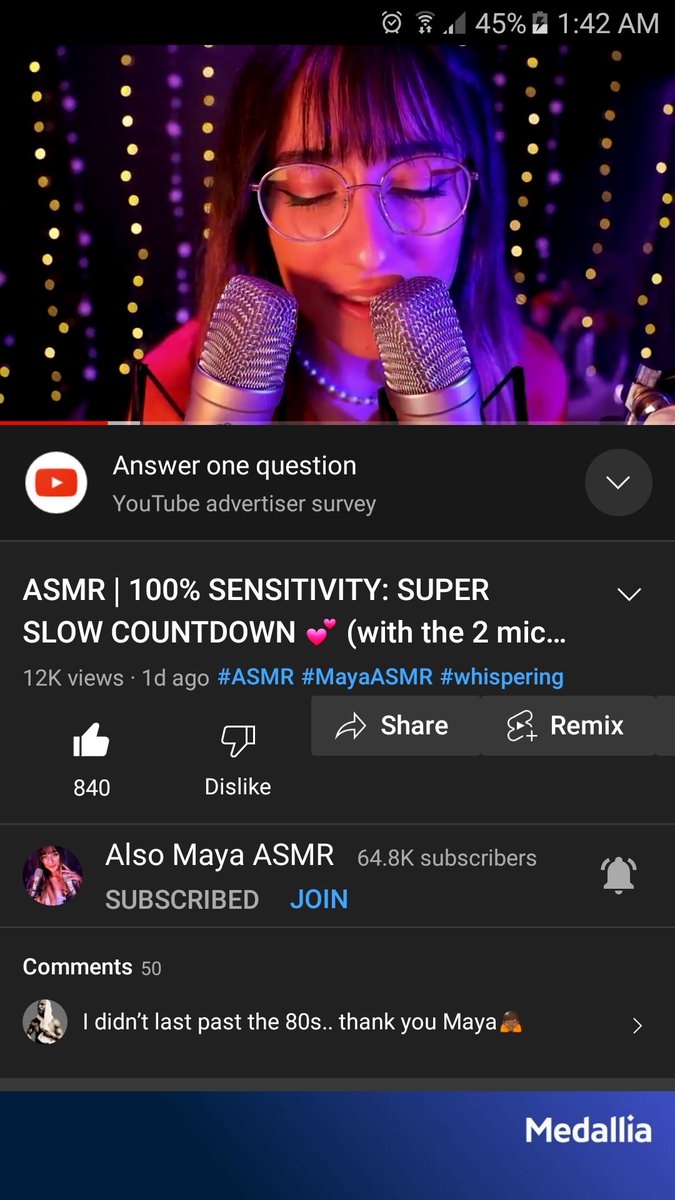Tap the Remix button
Image resolution: width=675 pixels, height=1200 pixels.
pos(568,726)
